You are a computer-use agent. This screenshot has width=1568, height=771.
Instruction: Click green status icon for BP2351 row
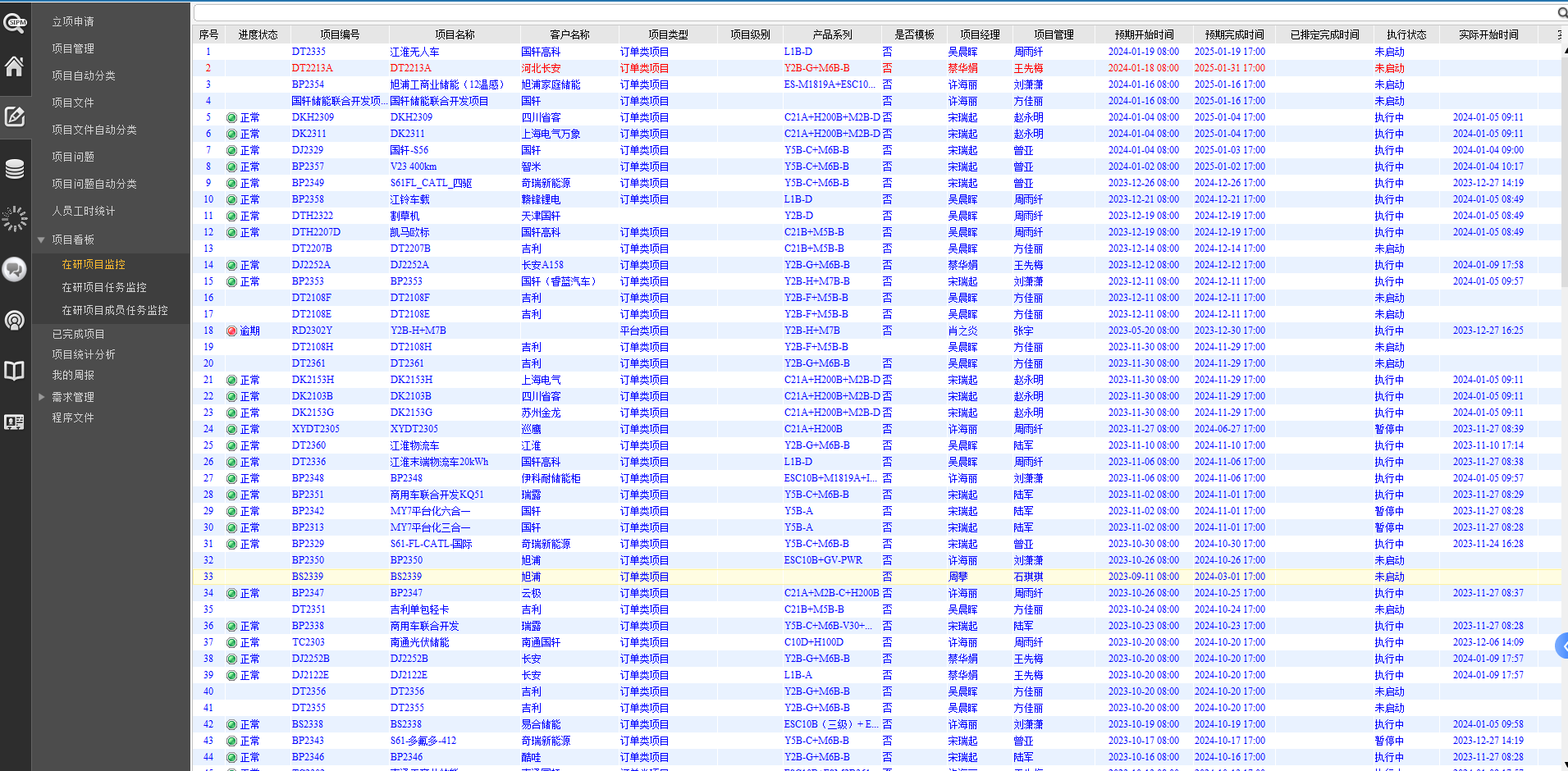tap(232, 495)
